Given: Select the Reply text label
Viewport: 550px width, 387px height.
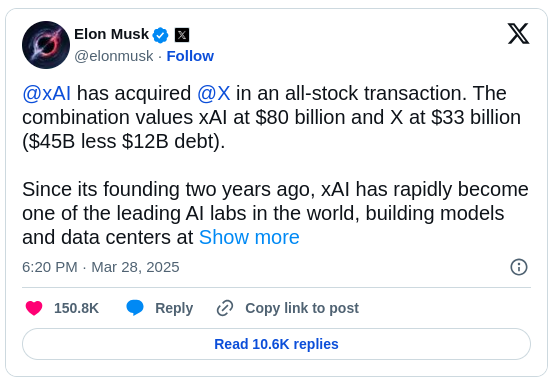Looking at the screenshot, I should (174, 308).
